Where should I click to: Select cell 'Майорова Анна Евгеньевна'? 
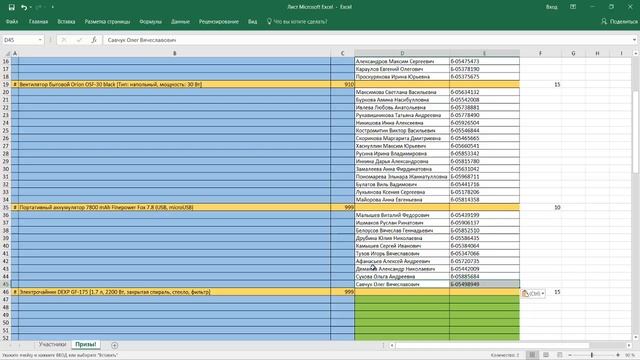(x=402, y=200)
